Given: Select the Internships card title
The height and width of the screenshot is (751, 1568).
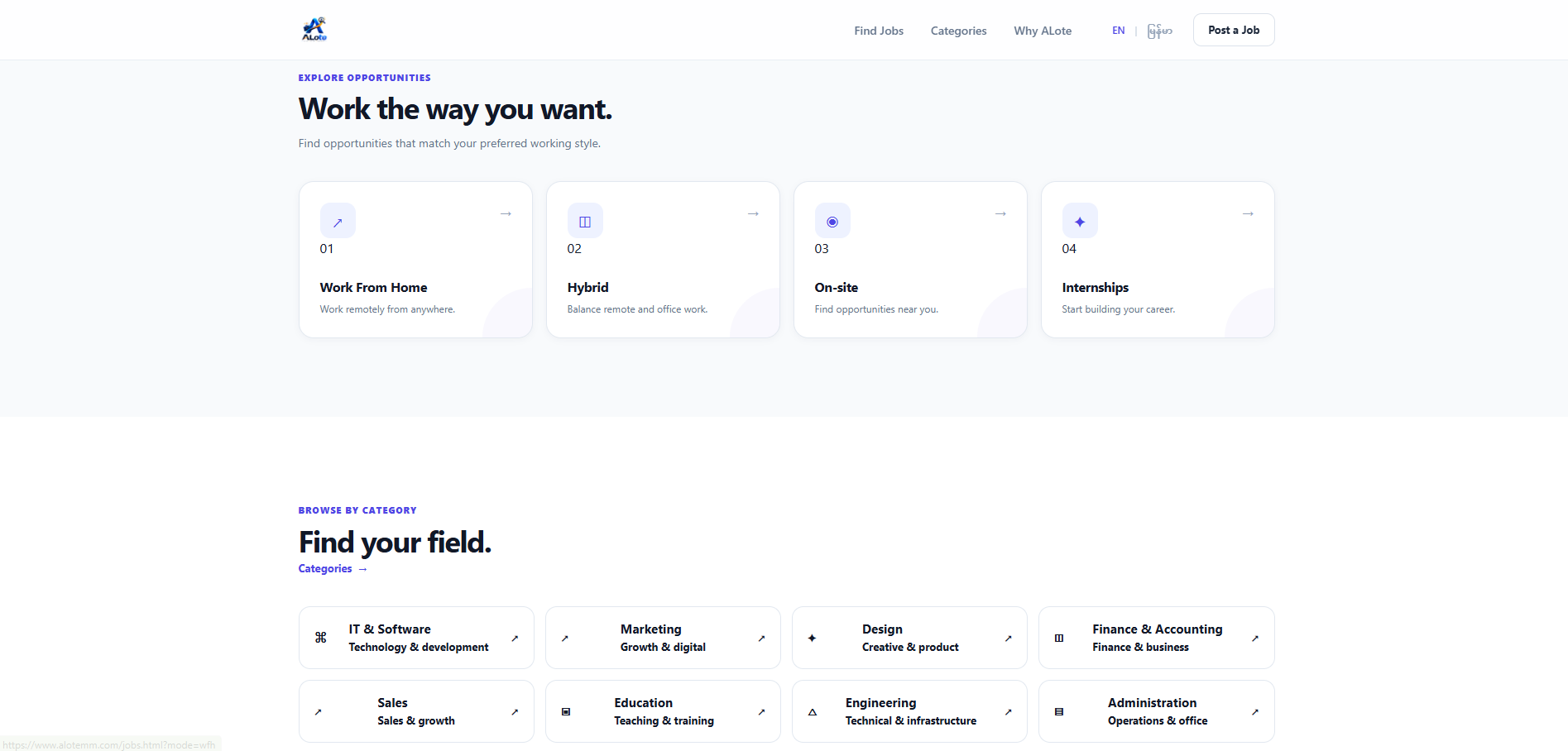Looking at the screenshot, I should (x=1095, y=288).
